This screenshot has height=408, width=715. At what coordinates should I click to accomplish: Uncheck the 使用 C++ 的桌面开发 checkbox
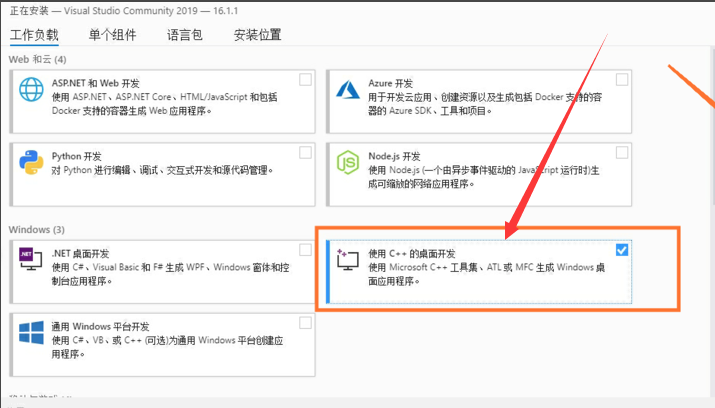622,250
